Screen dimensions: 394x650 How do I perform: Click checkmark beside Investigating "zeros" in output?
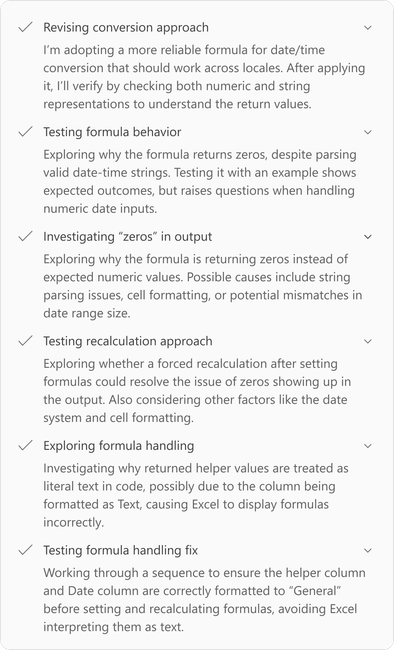tap(25, 236)
